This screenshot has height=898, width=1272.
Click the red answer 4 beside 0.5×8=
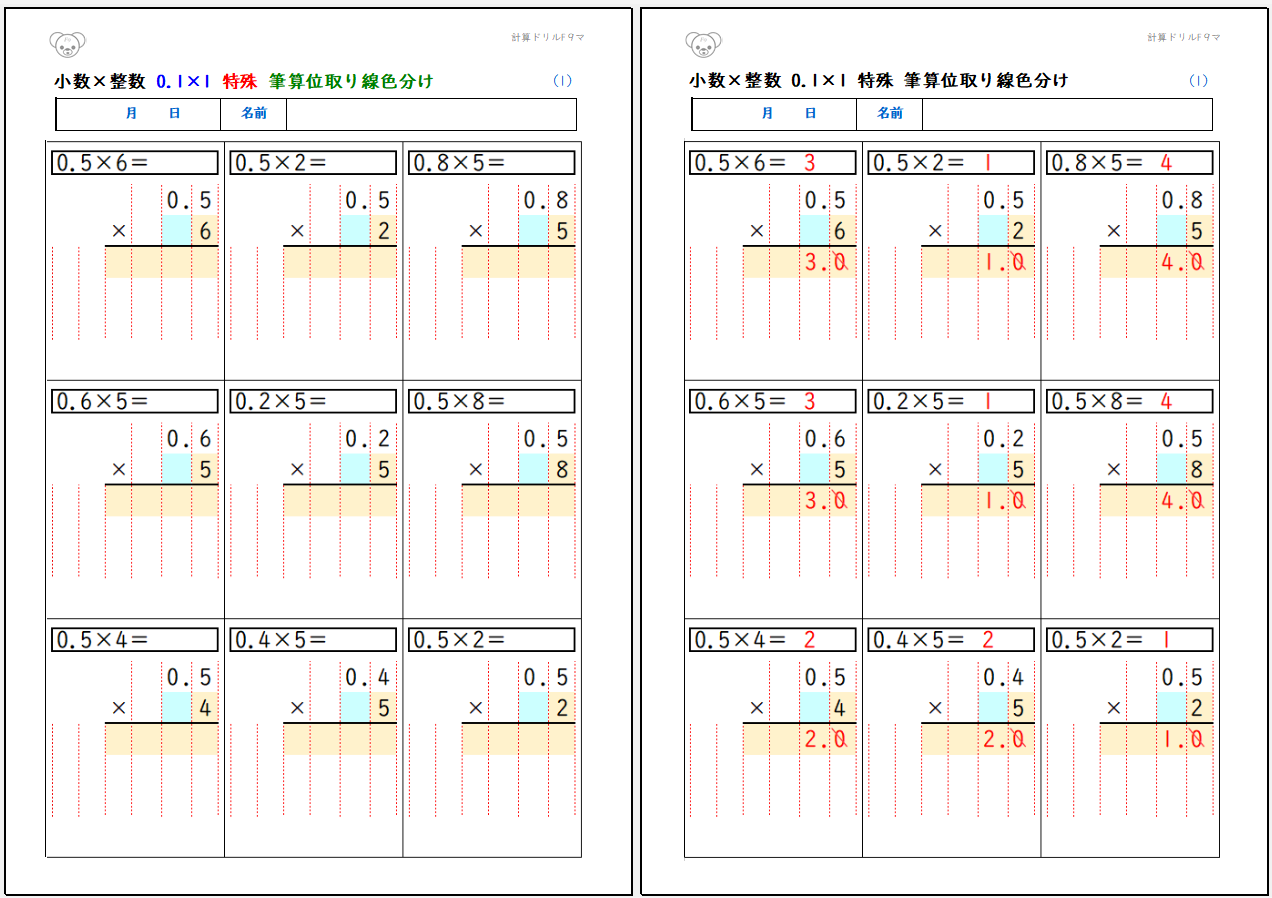click(x=1166, y=401)
